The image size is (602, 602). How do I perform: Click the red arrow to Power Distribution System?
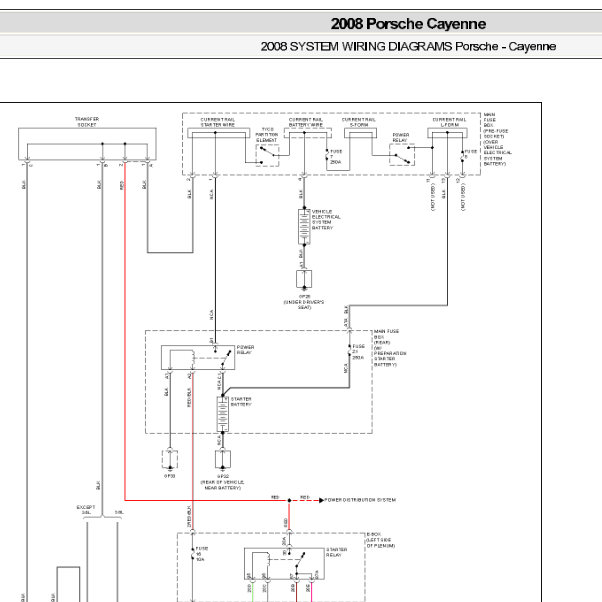tap(322, 500)
